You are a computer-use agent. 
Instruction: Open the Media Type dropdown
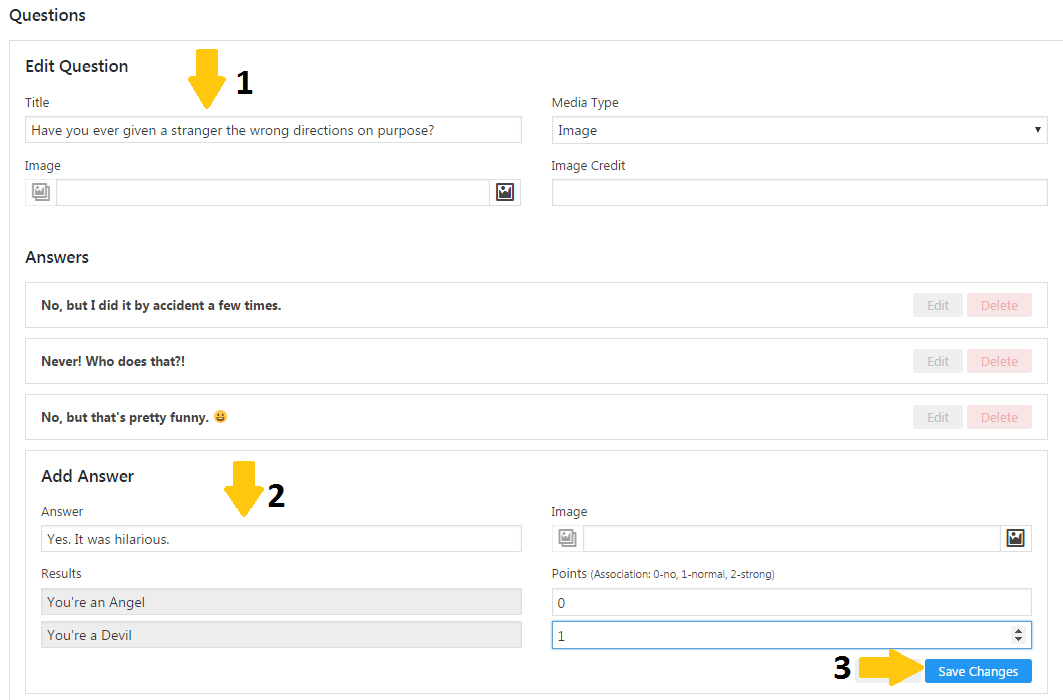[x=799, y=130]
